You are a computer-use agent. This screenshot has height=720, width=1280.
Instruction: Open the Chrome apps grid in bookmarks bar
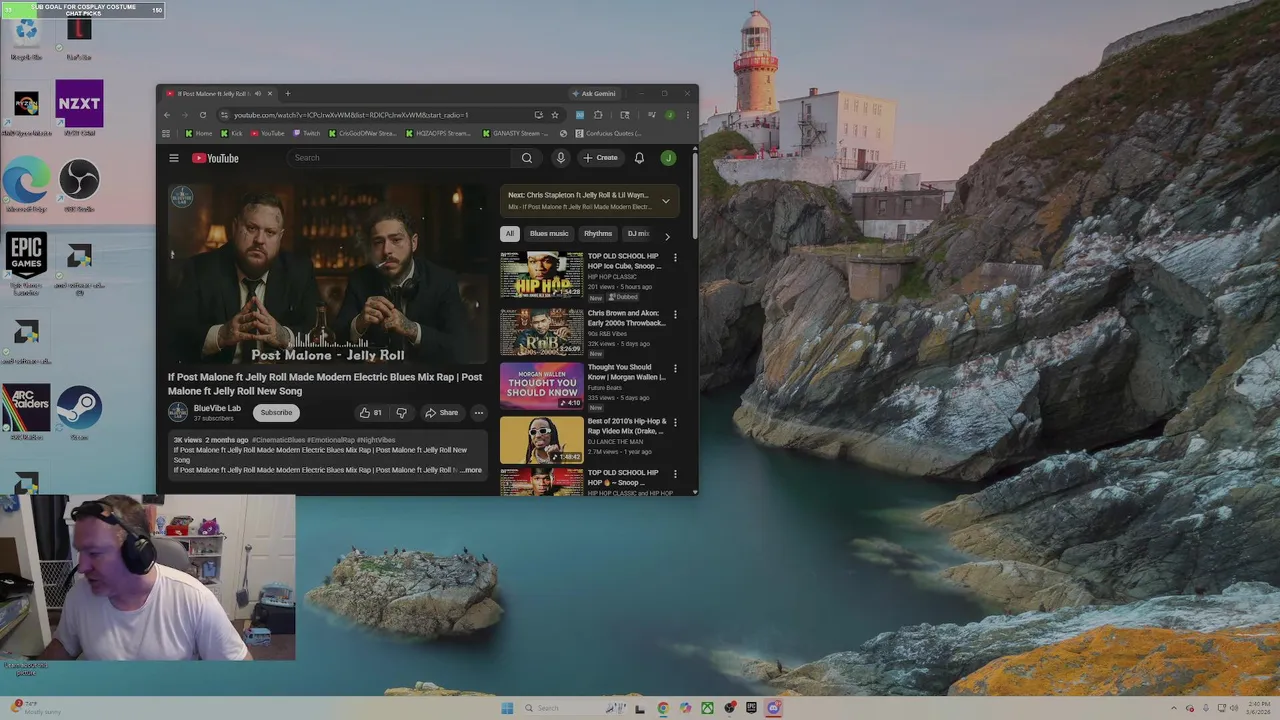pyautogui.click(x=166, y=133)
